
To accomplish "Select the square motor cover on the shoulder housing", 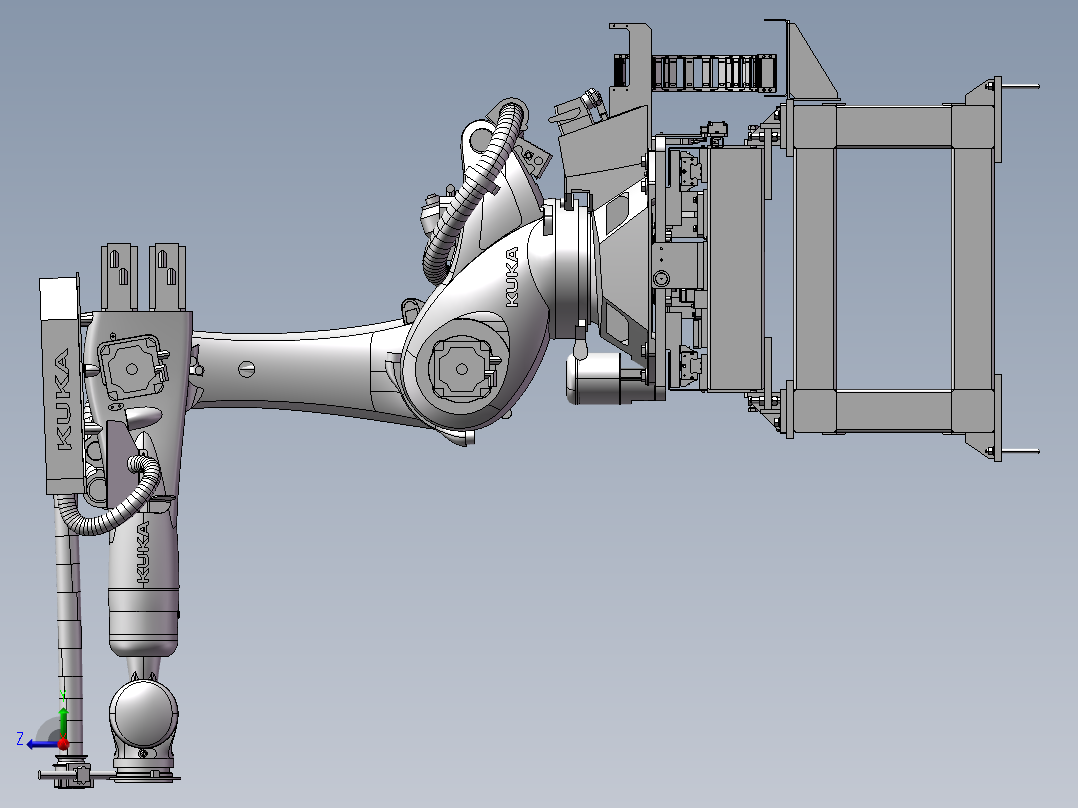I will pos(131,369).
